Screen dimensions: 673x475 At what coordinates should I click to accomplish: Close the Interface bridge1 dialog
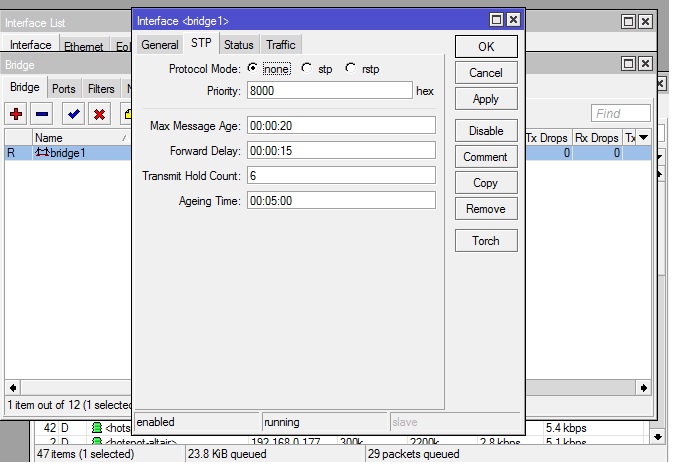513,20
